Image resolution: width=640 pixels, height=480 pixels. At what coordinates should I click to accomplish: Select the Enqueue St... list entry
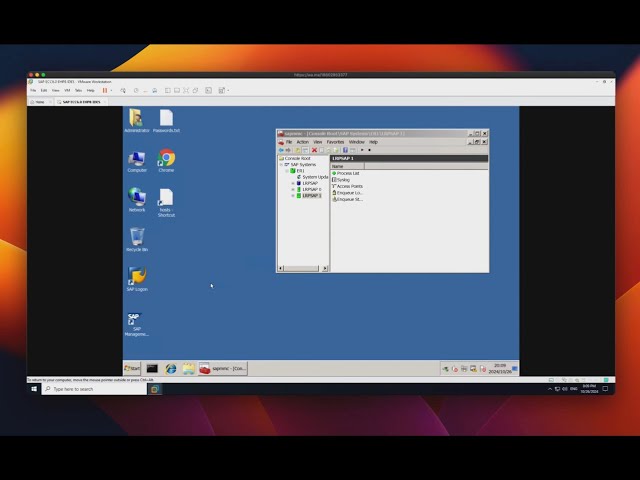pos(350,200)
